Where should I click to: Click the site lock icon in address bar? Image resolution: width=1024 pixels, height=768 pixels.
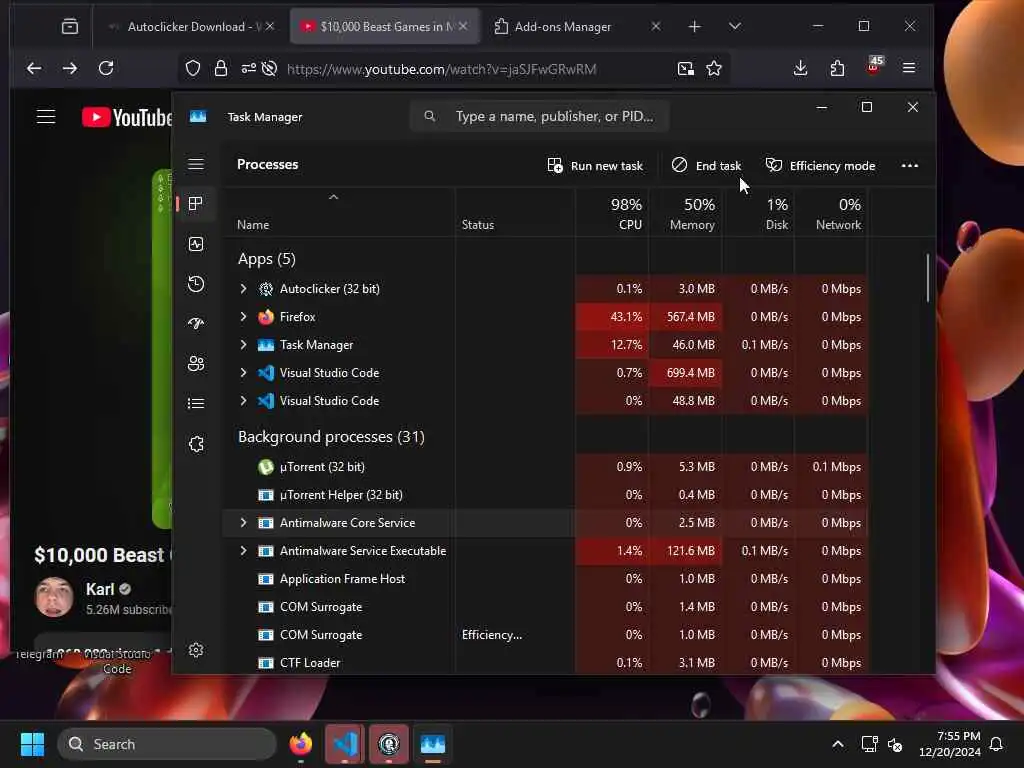pyautogui.click(x=221, y=69)
